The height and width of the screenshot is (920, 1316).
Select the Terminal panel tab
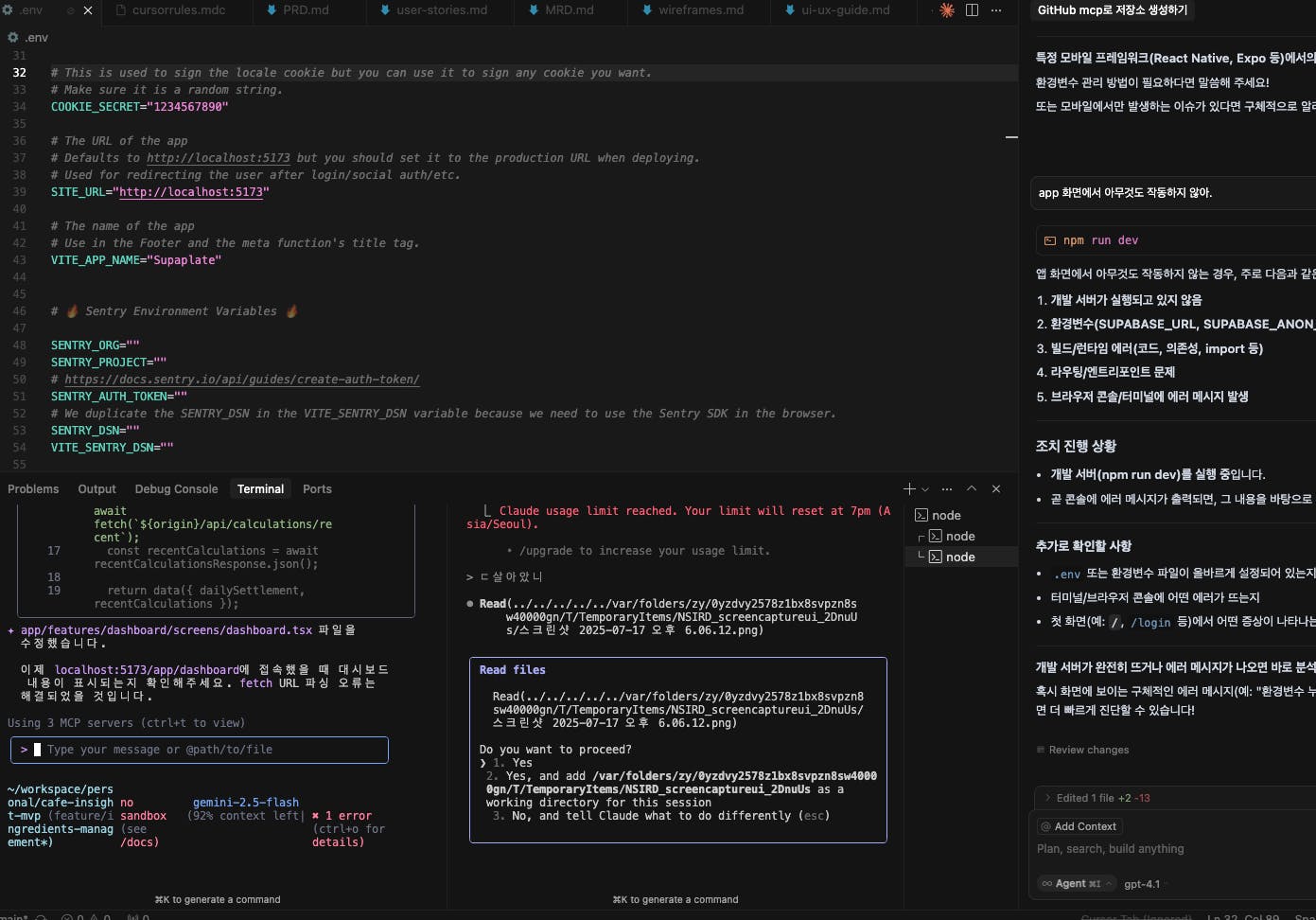click(260, 489)
